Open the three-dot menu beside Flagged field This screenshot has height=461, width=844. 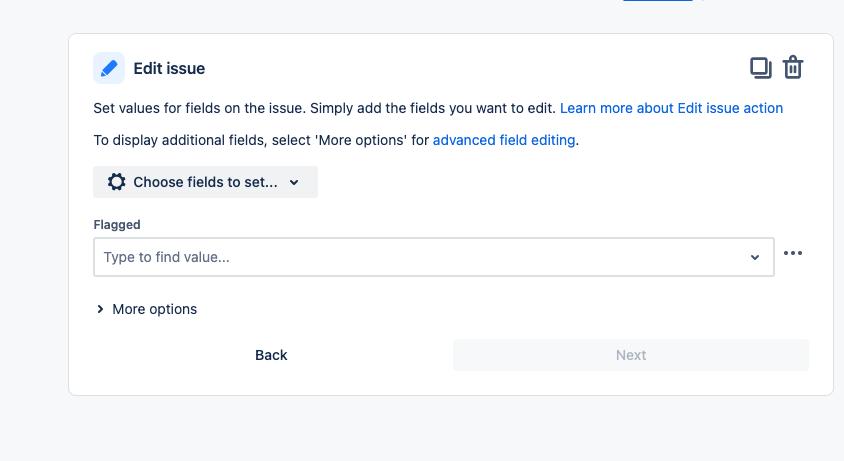pyautogui.click(x=793, y=254)
